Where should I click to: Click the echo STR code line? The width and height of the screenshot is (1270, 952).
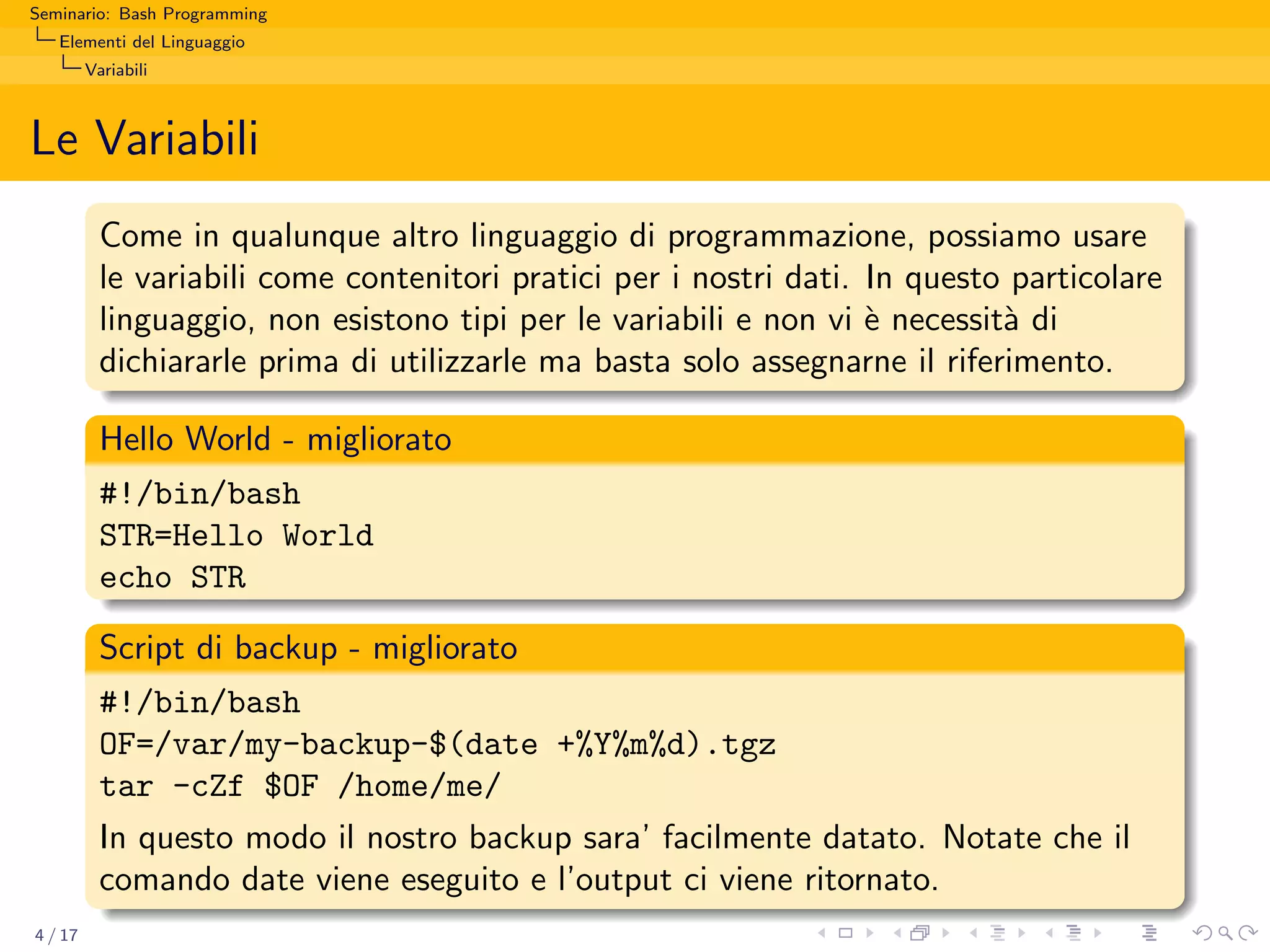pyautogui.click(x=172, y=577)
